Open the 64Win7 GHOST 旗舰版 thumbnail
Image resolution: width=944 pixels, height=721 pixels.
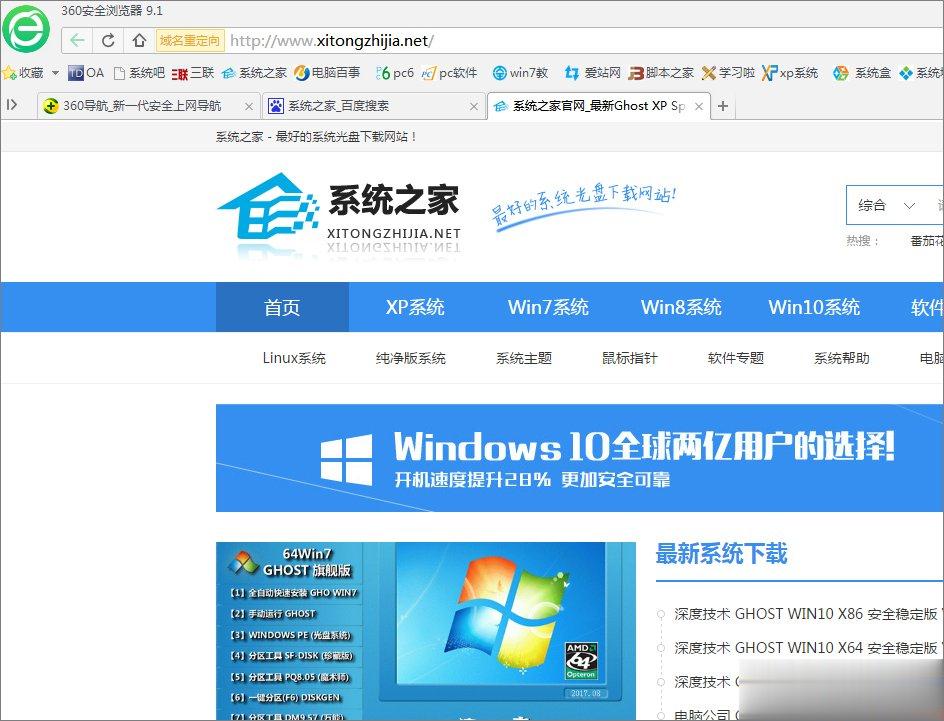point(426,631)
